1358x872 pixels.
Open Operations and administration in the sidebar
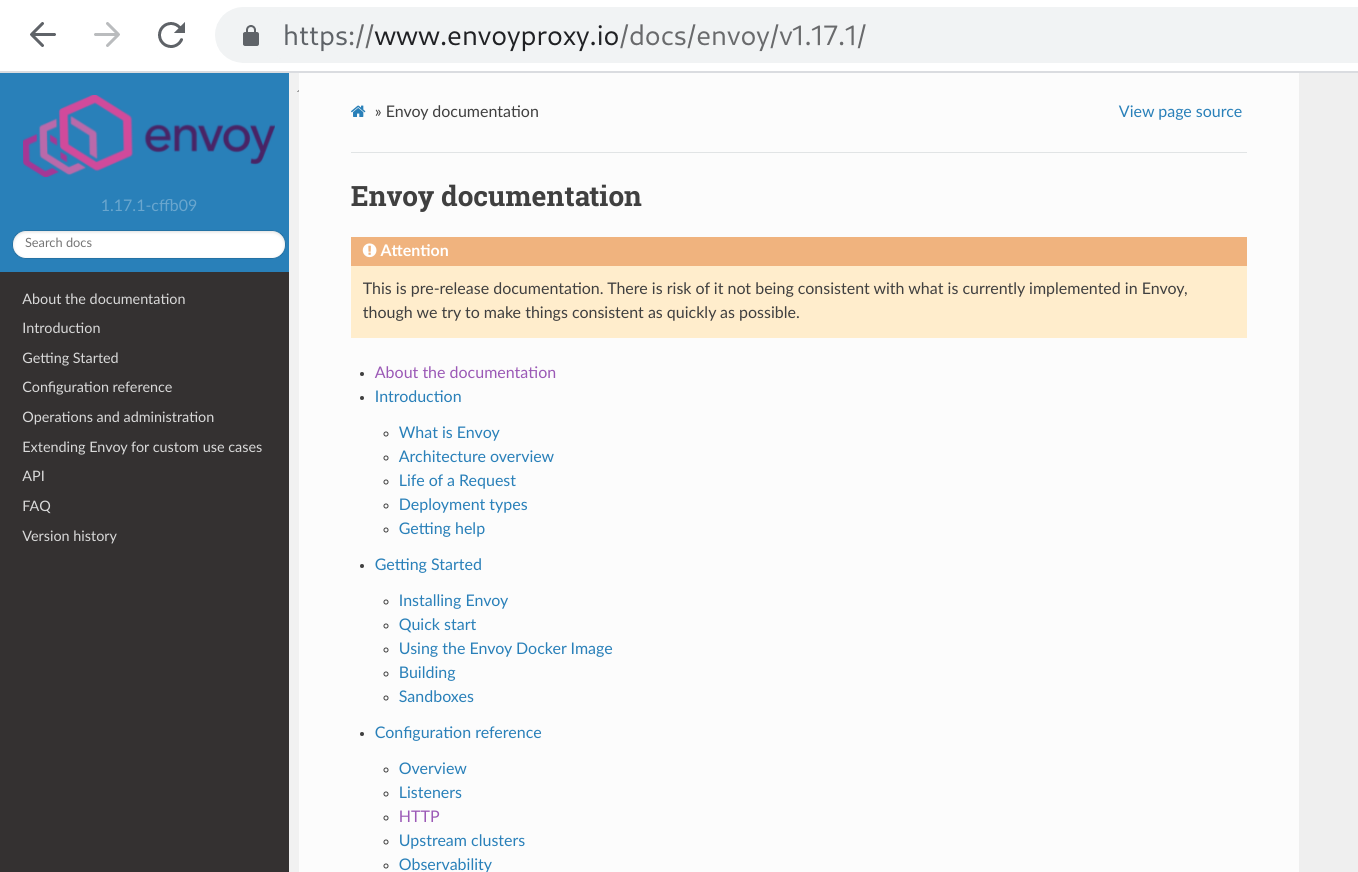click(118, 417)
